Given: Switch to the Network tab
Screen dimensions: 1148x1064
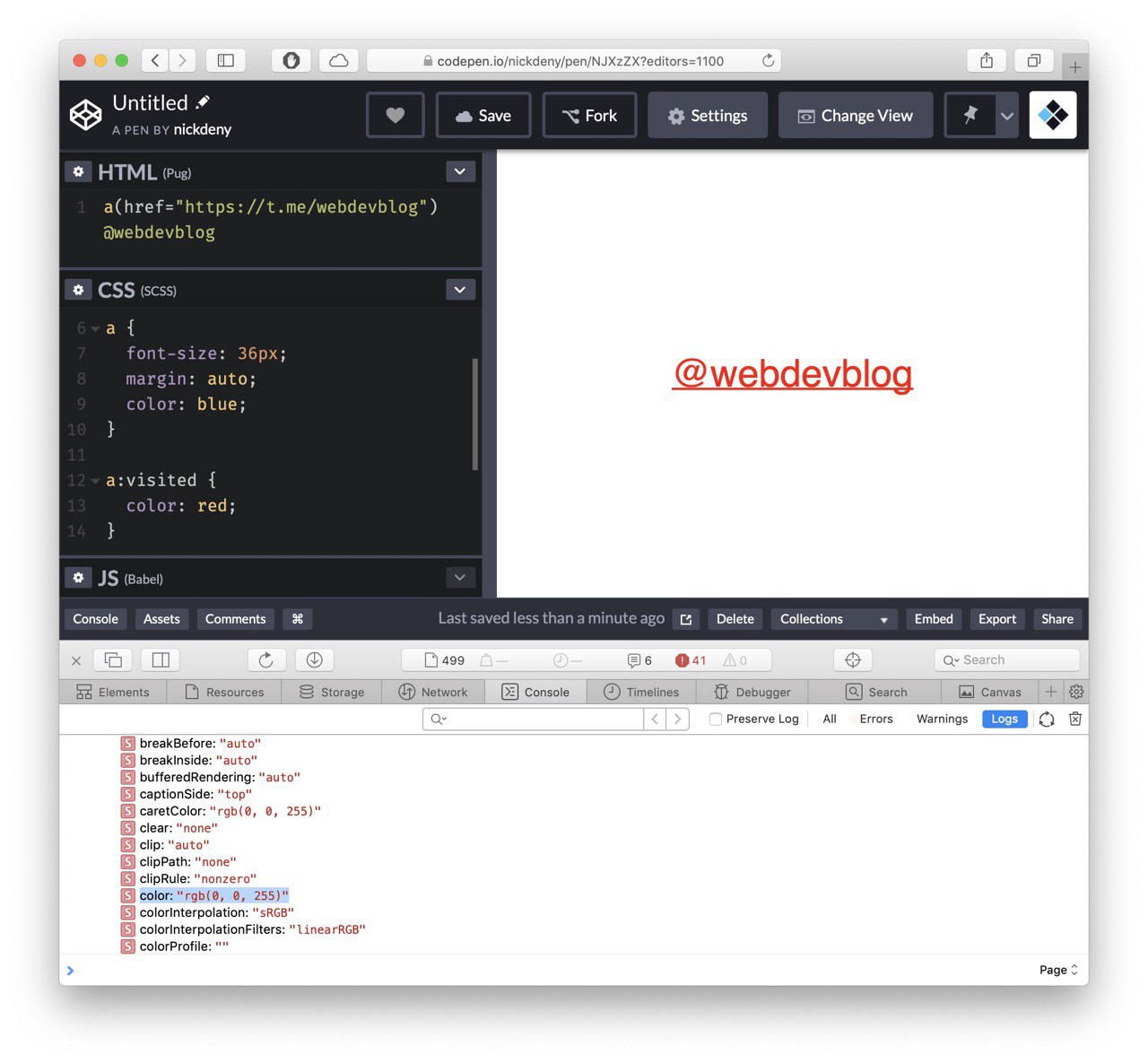Looking at the screenshot, I should 433,692.
